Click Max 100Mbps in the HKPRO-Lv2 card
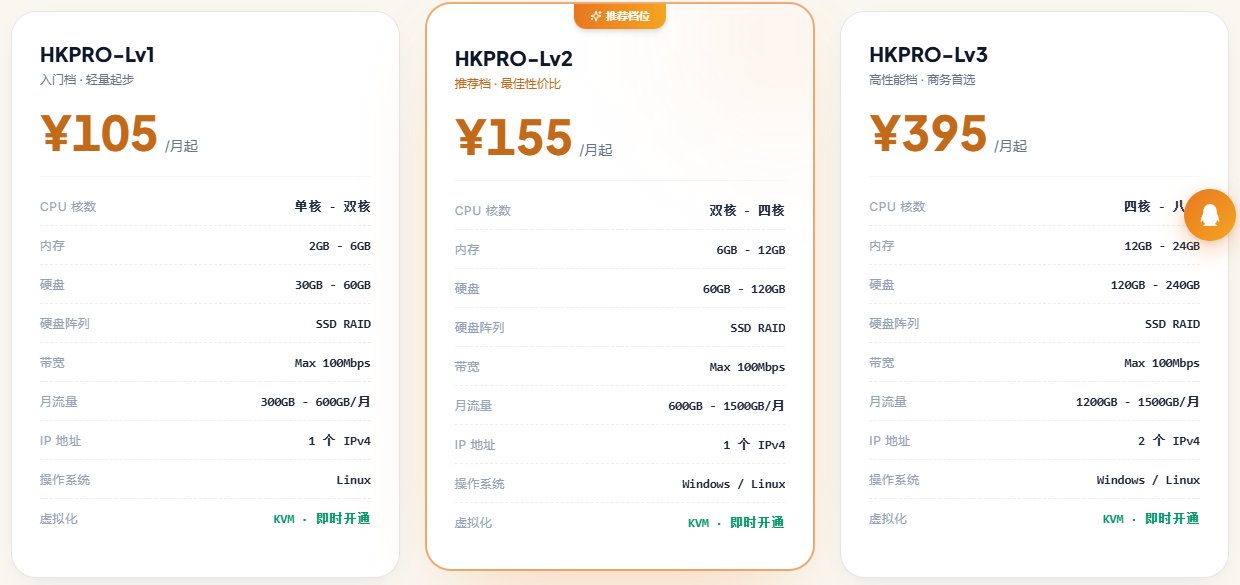This screenshot has height=585, width=1240. point(748,367)
